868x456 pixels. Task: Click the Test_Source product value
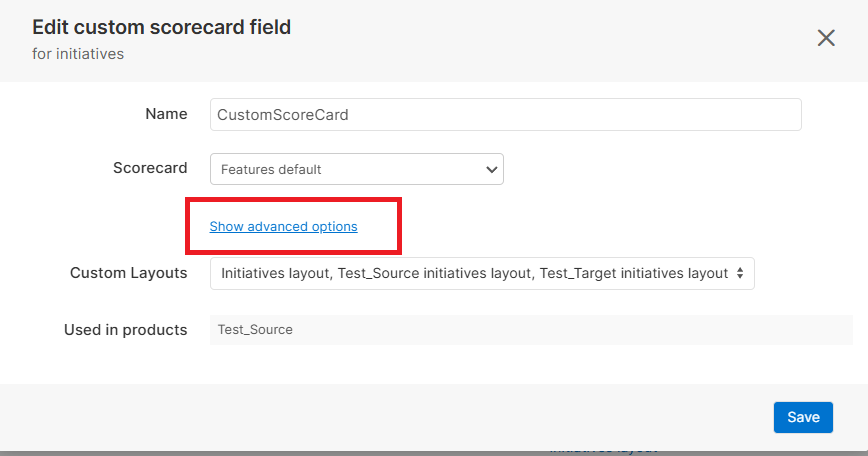[256, 329]
